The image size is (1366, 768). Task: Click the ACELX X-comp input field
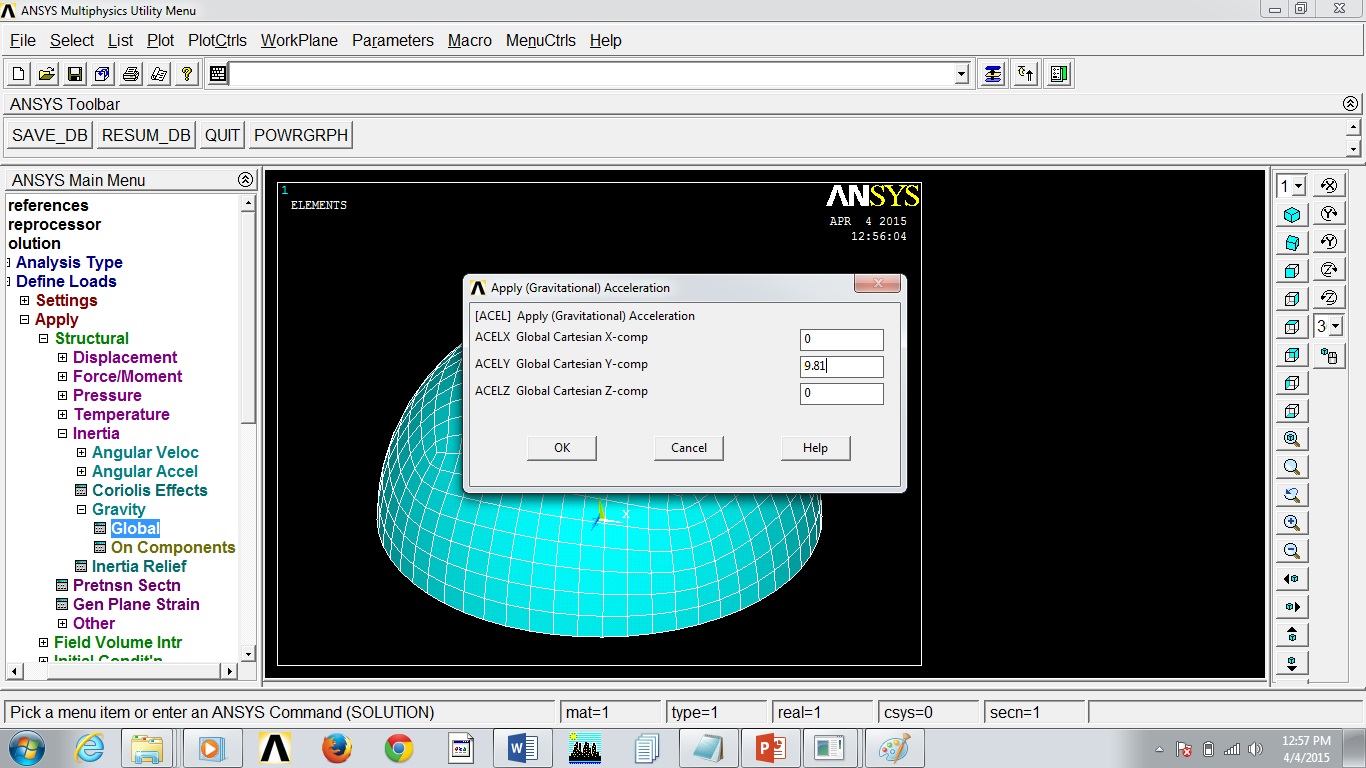[x=842, y=339]
